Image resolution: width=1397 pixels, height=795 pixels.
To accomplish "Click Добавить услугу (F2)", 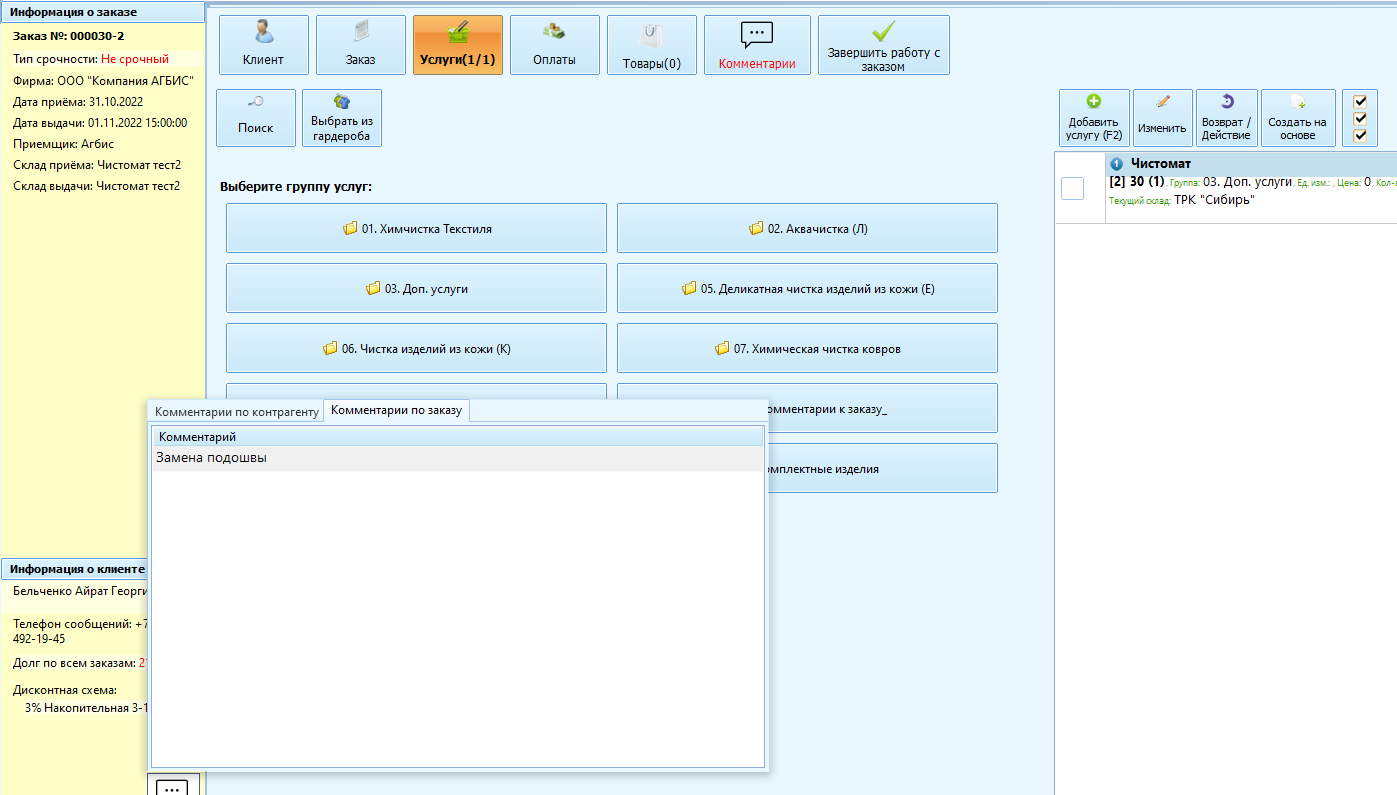I will (x=1093, y=117).
